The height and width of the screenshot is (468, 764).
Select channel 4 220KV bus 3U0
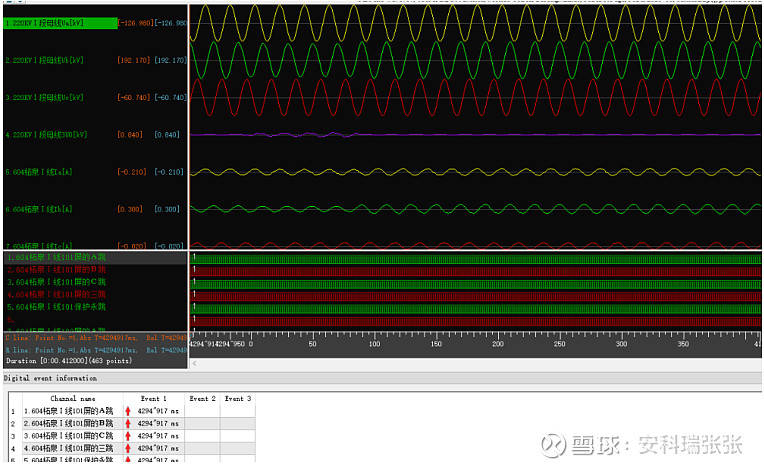click(45, 134)
